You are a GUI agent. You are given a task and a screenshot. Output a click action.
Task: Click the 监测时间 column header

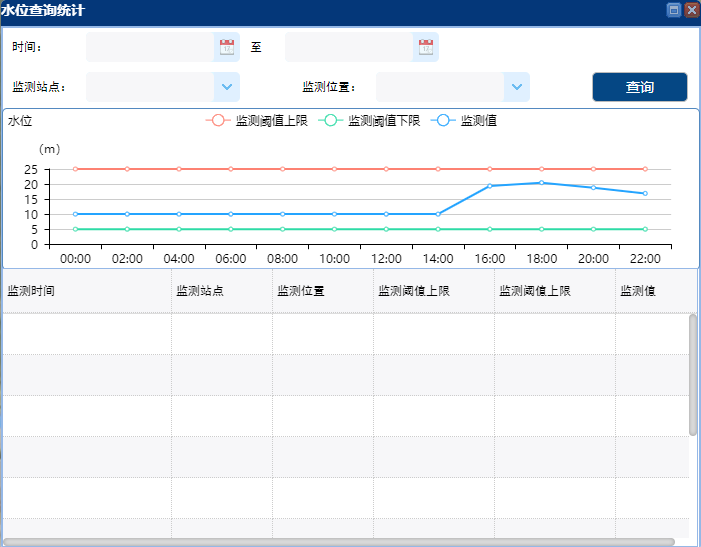[87, 291]
